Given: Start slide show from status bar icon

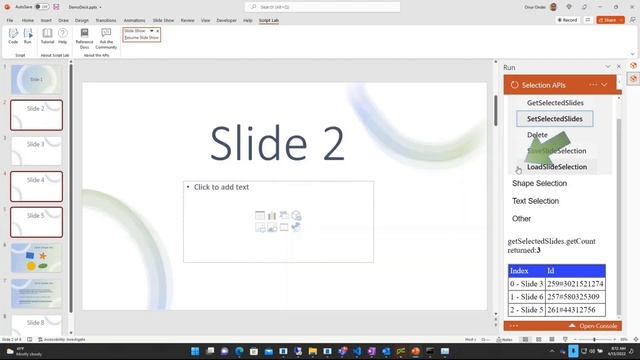Looking at the screenshot, I should [x=565, y=339].
